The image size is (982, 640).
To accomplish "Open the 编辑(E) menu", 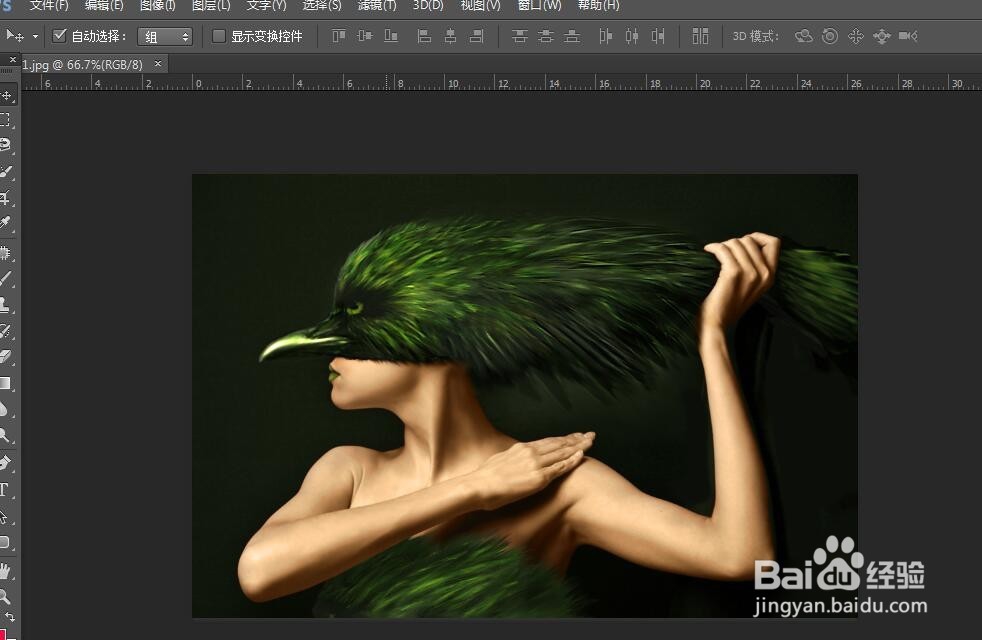I will pyautogui.click(x=104, y=5).
